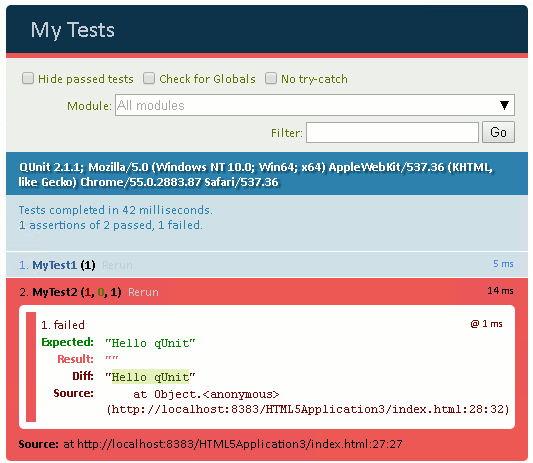
Task: Click the 'Filter:' label
Action: pyautogui.click(x=287, y=133)
